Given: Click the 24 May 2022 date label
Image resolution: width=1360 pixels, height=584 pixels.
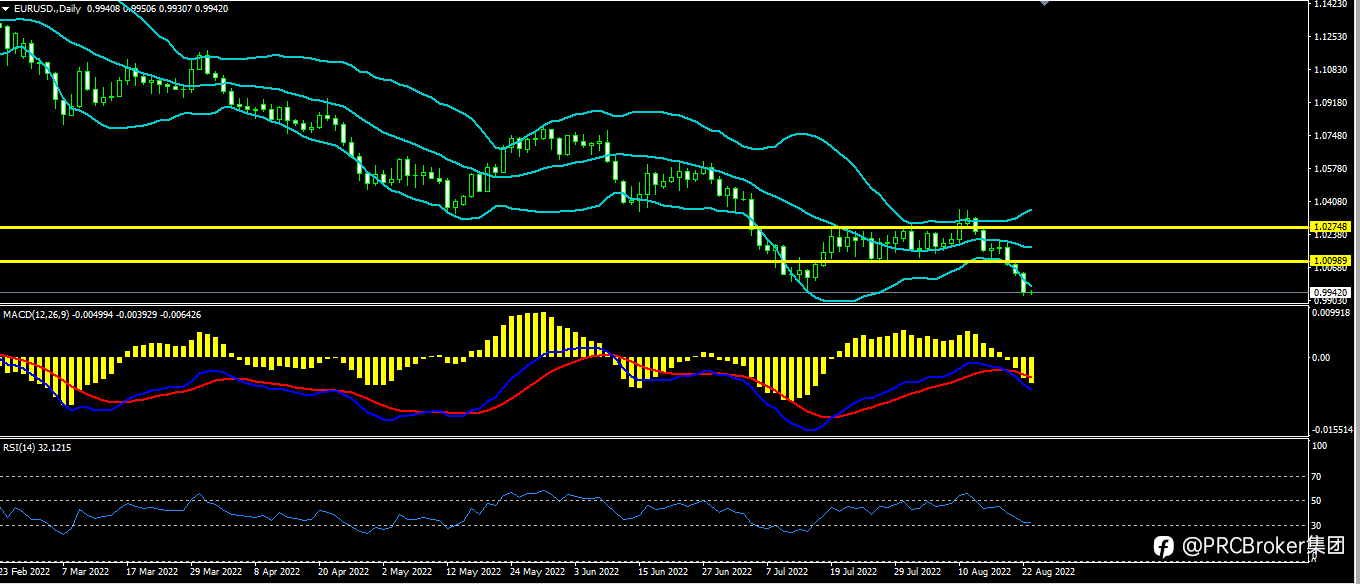Looking at the screenshot, I should [537, 573].
